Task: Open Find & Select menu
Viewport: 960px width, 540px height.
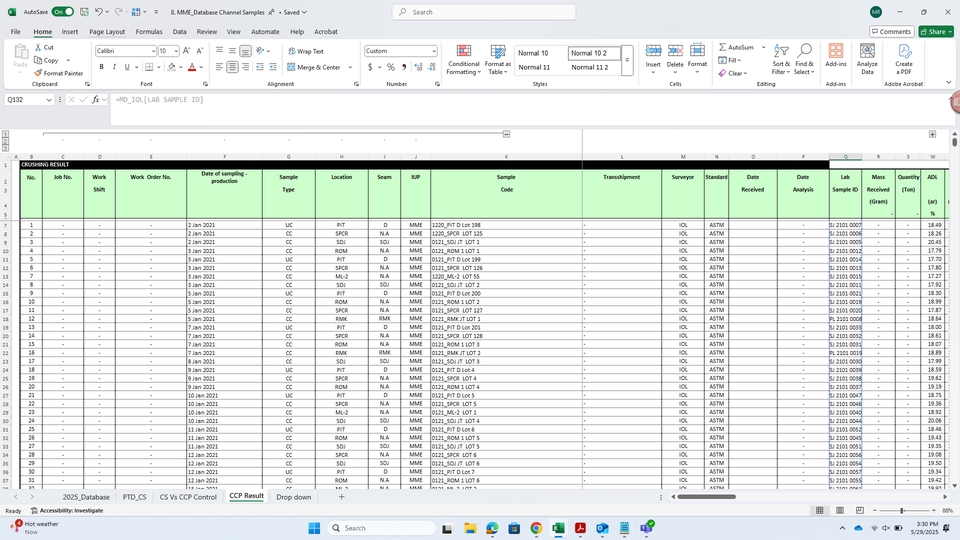Action: [804, 59]
